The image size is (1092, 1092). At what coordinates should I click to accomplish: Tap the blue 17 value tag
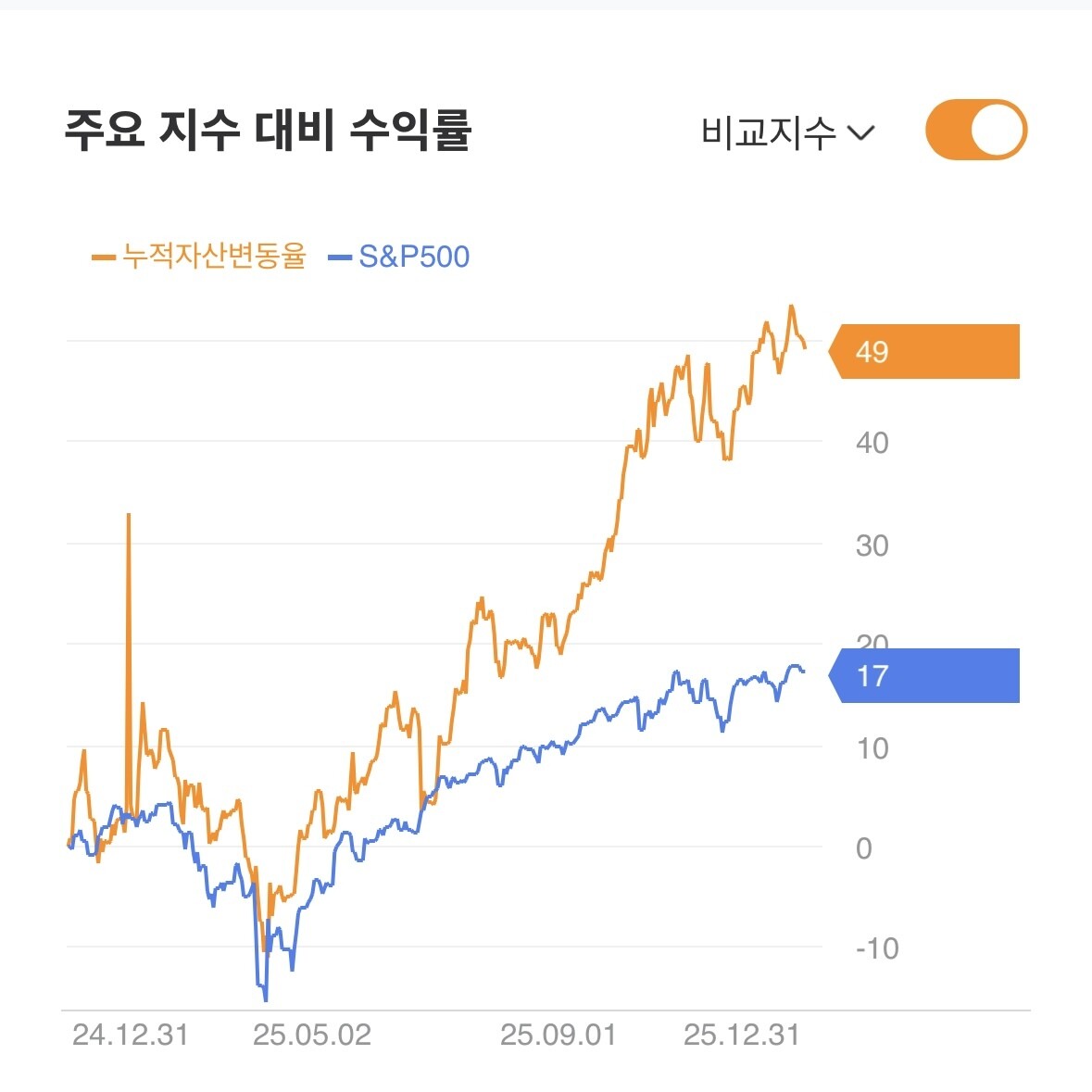(x=924, y=676)
